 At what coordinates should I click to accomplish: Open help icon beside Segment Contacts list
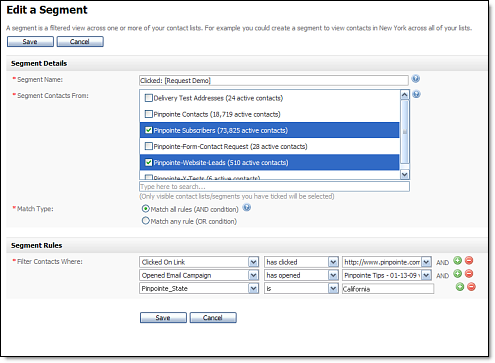click(x=416, y=94)
